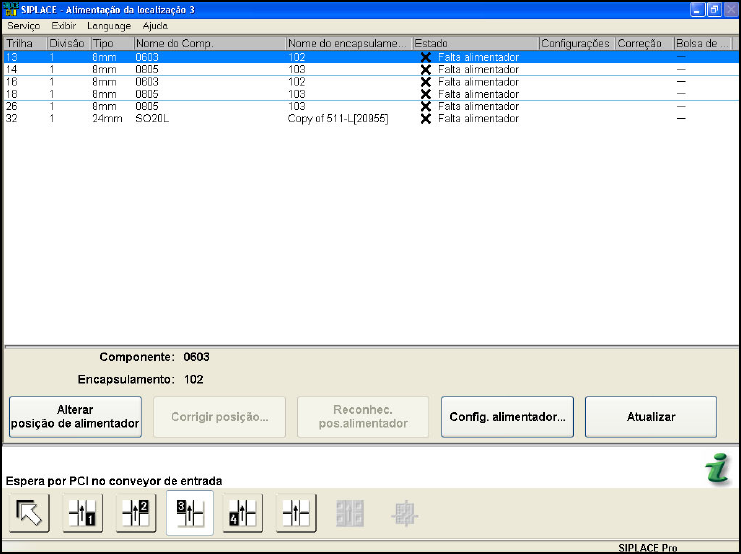
Task: Open the Exibir menu
Action: coord(64,25)
